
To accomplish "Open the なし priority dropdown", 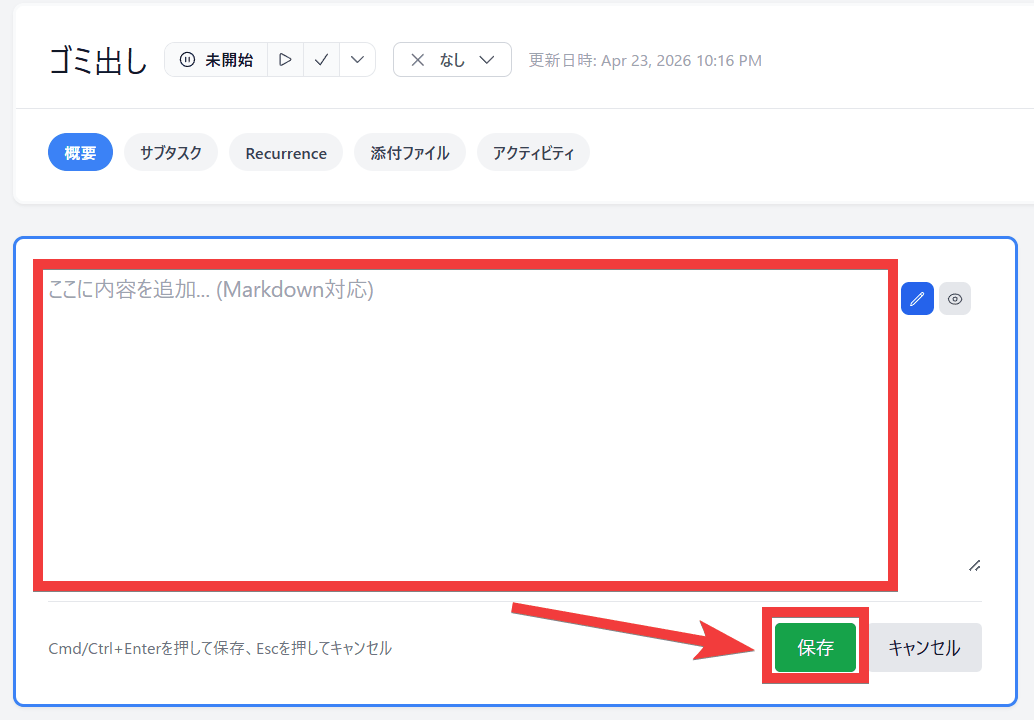I will coord(486,60).
